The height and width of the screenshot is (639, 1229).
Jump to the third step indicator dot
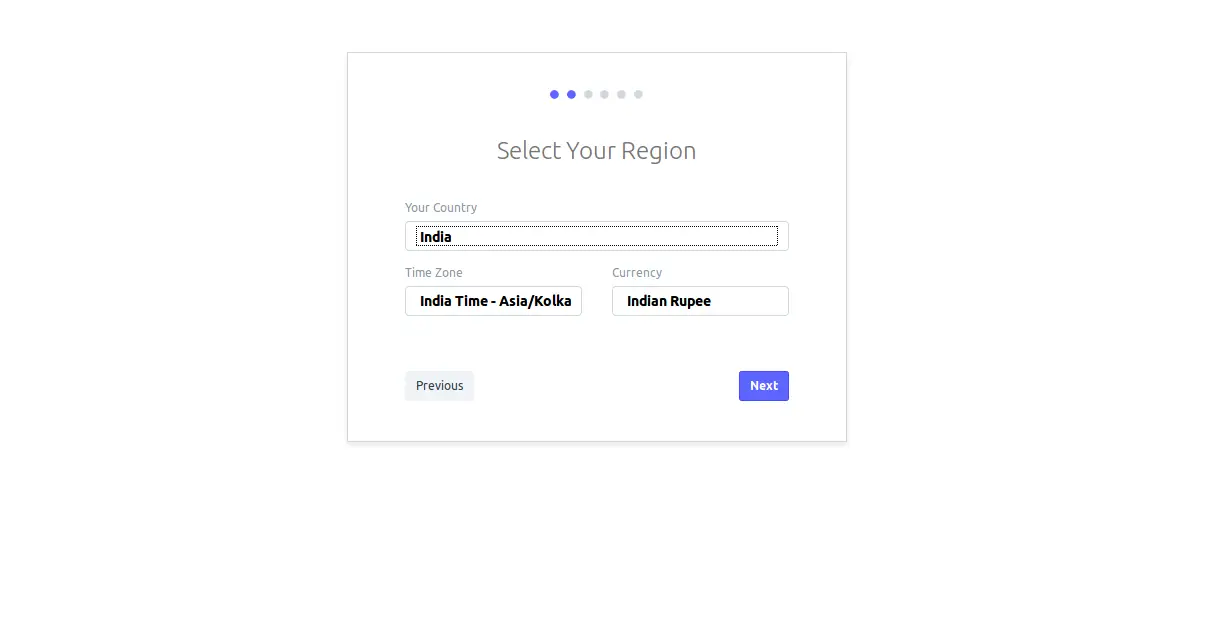pyautogui.click(x=588, y=94)
